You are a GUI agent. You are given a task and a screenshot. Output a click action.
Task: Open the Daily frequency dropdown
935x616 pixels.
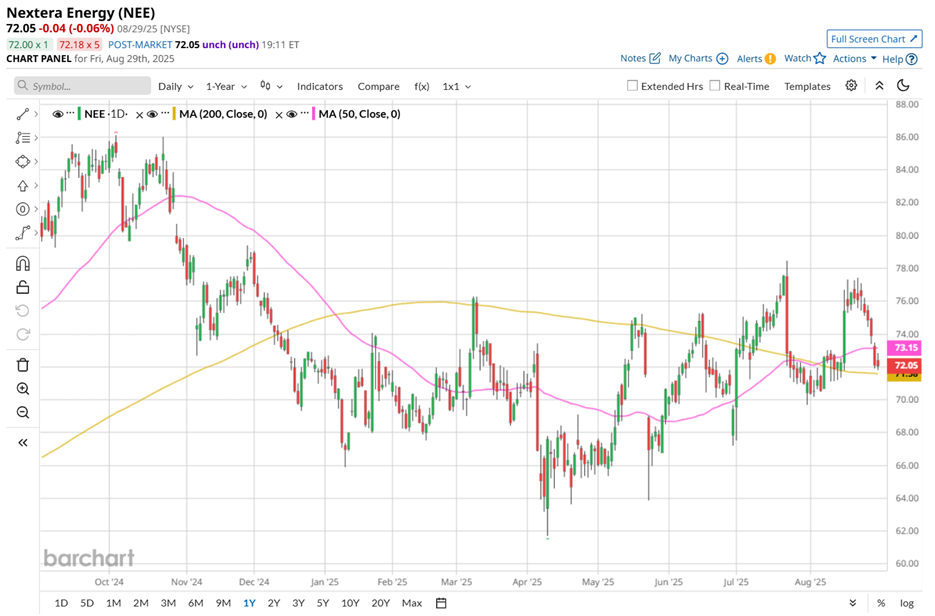[x=176, y=86]
